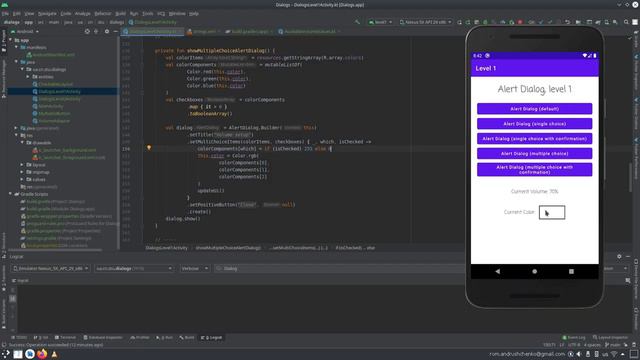The height and width of the screenshot is (360, 640).
Task: Click the Rollback undo arrow in toolbar
Action: [567, 22]
